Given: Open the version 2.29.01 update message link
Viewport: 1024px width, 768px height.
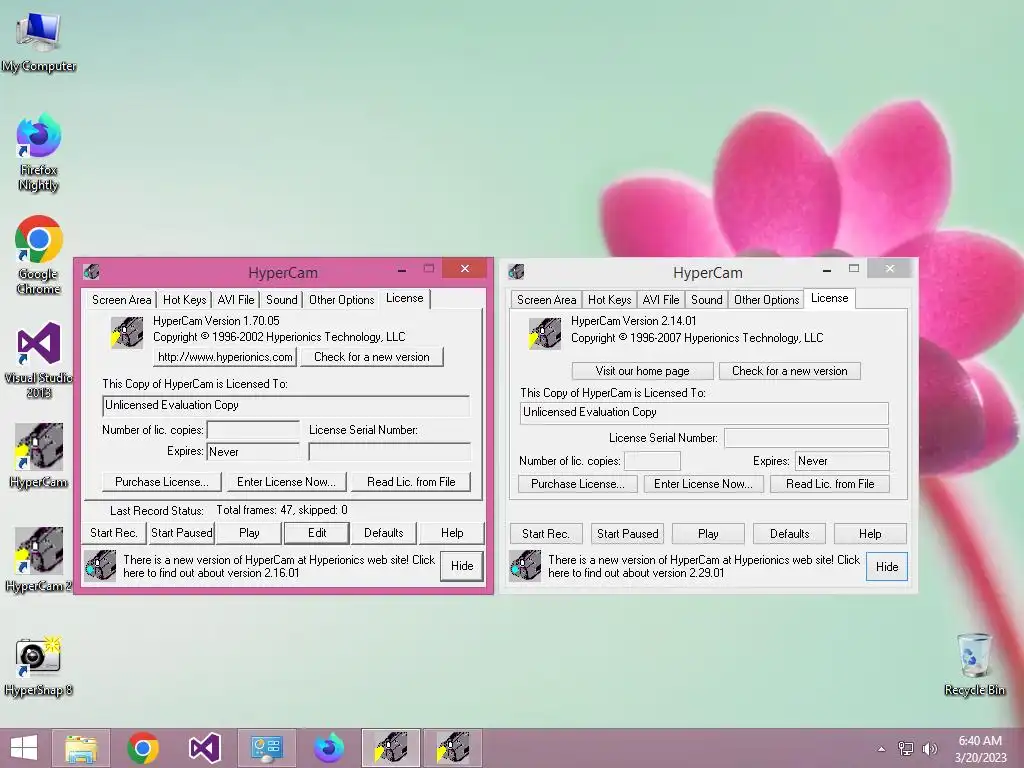Looking at the screenshot, I should click(x=704, y=566).
